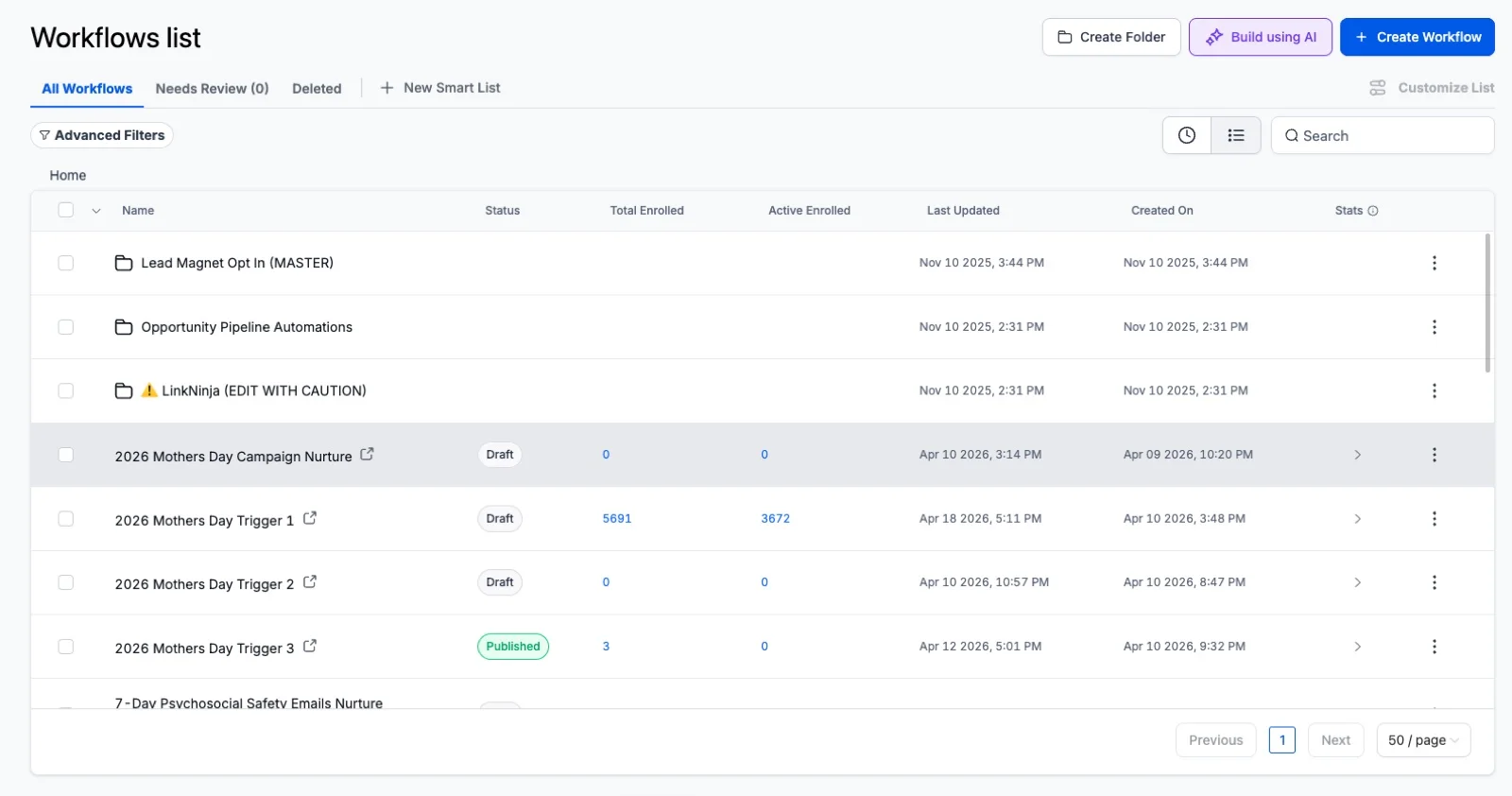
Task: Check the Mothers Day Trigger 1 checkbox
Action: tap(65, 519)
